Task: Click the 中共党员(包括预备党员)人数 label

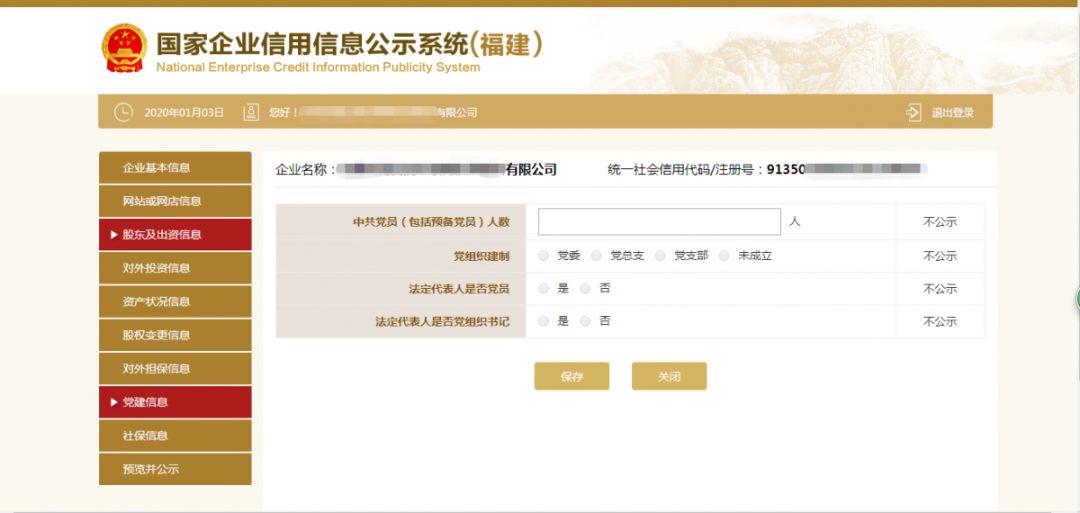Action: [431, 222]
